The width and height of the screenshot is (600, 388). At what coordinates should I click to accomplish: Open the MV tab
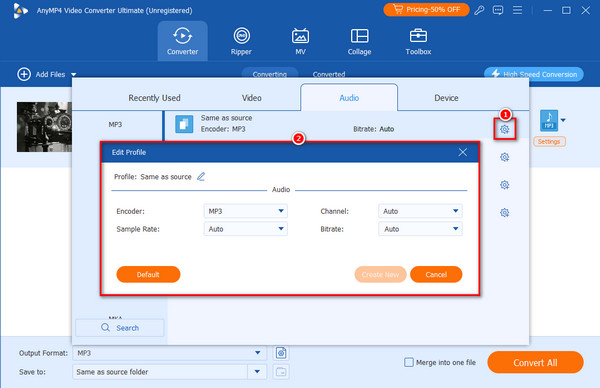(300, 41)
